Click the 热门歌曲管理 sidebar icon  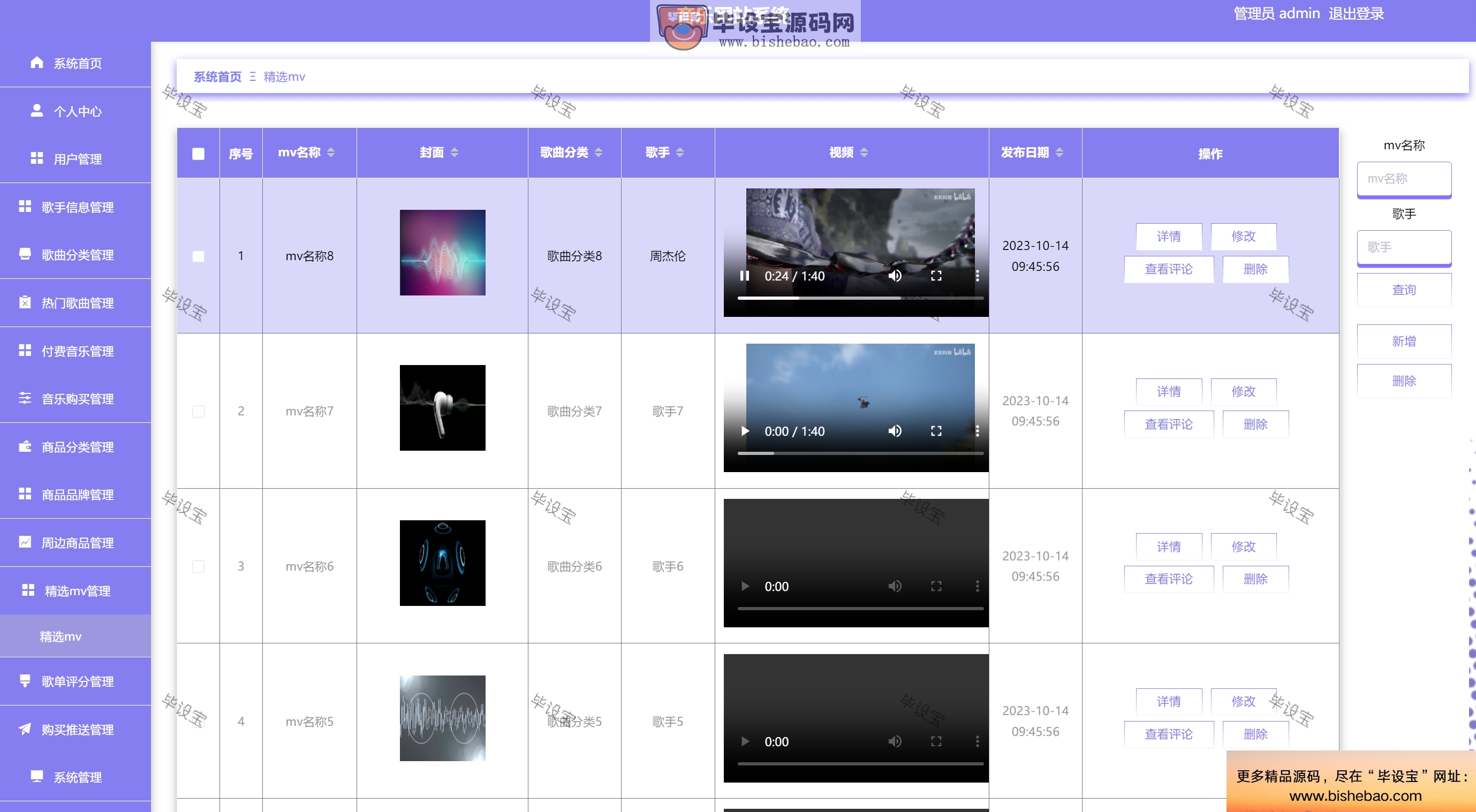click(25, 302)
